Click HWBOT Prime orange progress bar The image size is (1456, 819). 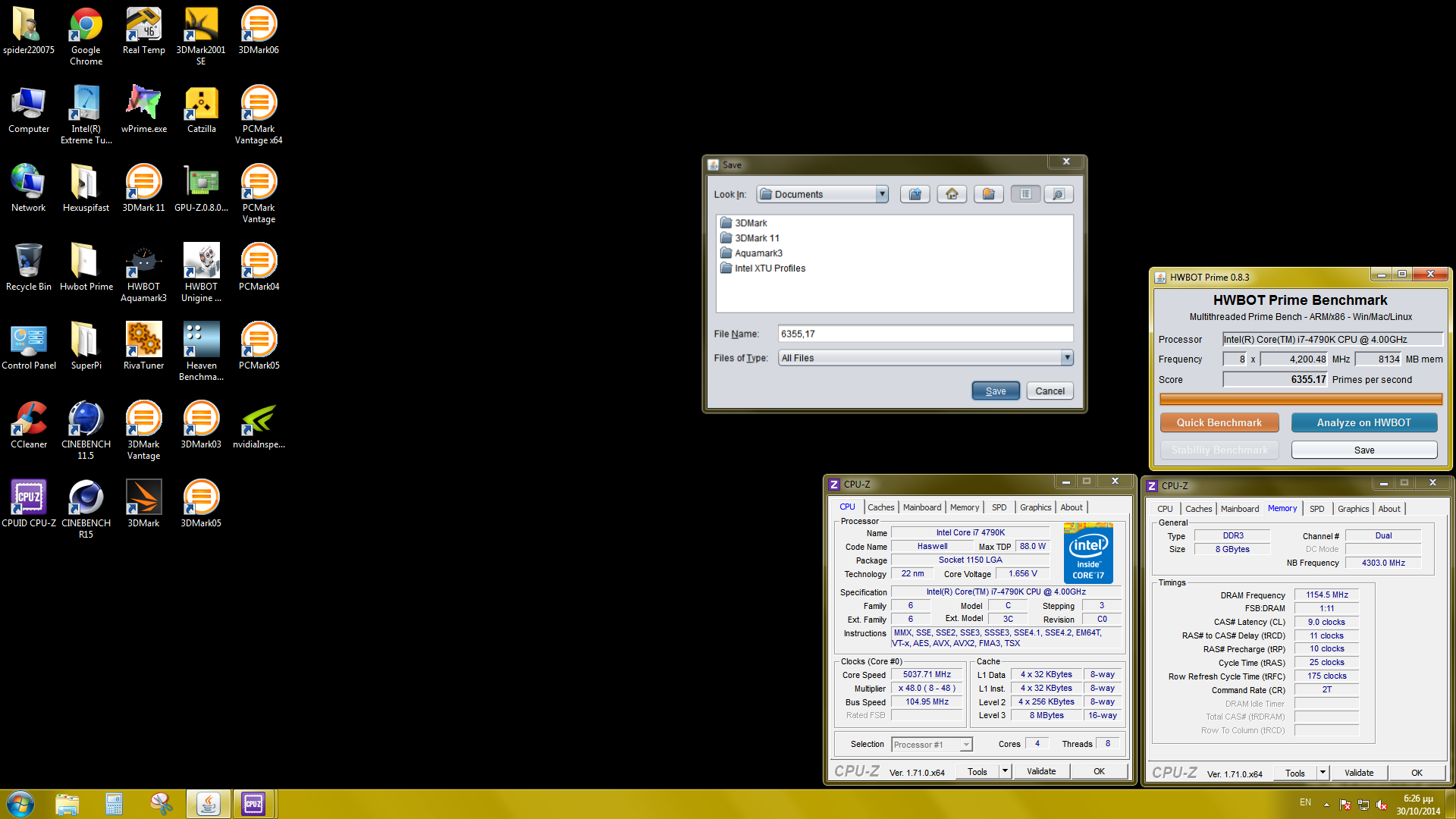1301,399
